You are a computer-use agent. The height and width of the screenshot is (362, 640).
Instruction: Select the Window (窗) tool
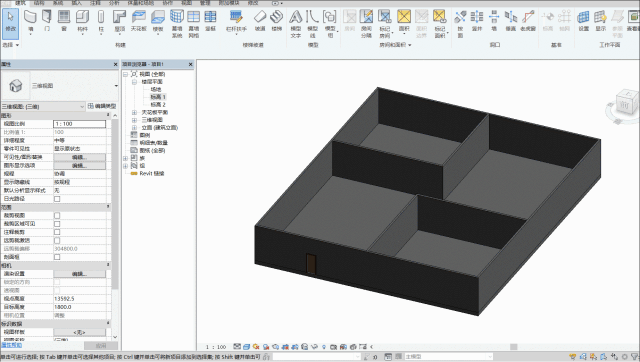pyautogui.click(x=64, y=21)
